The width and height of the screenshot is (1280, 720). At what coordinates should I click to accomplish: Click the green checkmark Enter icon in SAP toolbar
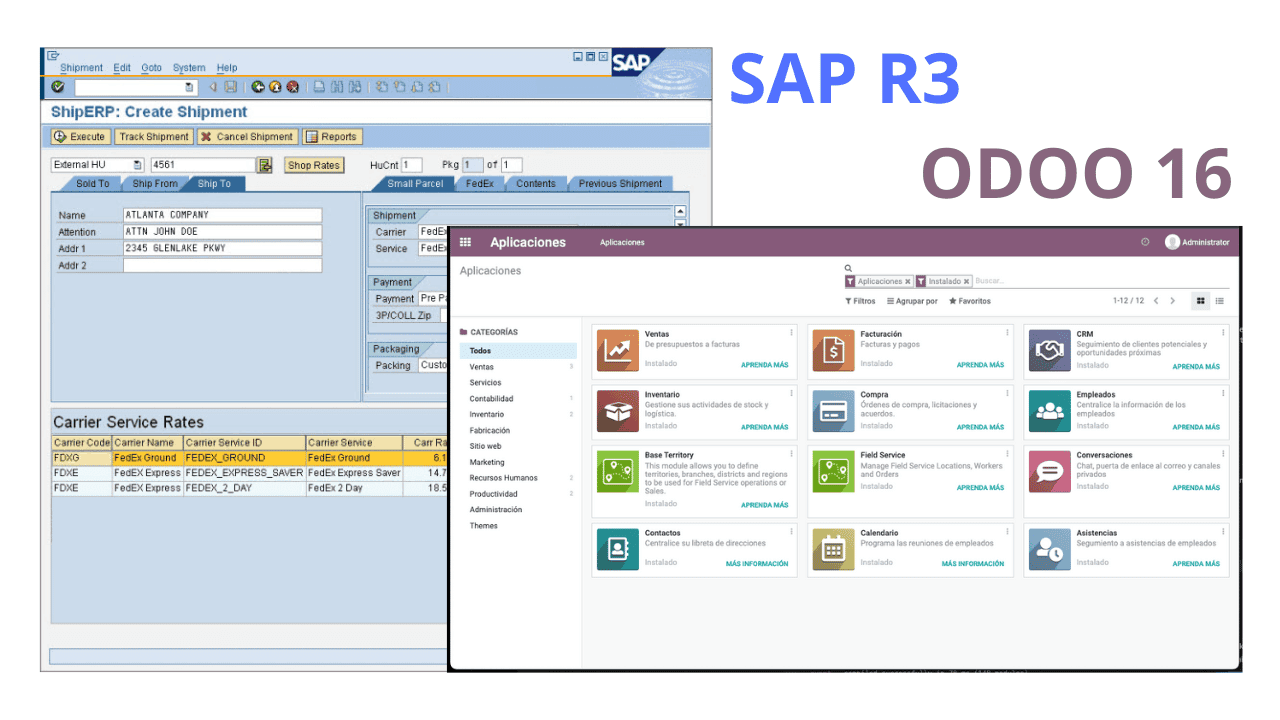pos(58,87)
